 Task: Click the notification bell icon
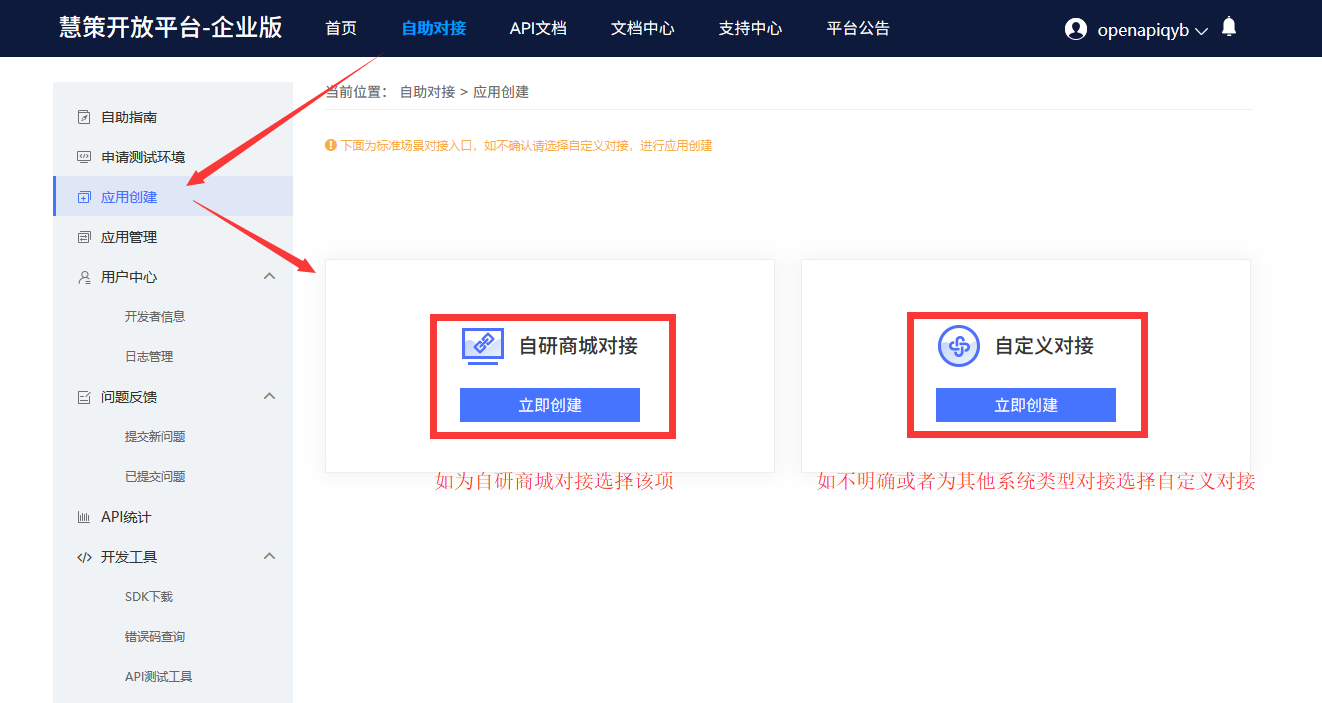tap(1229, 27)
